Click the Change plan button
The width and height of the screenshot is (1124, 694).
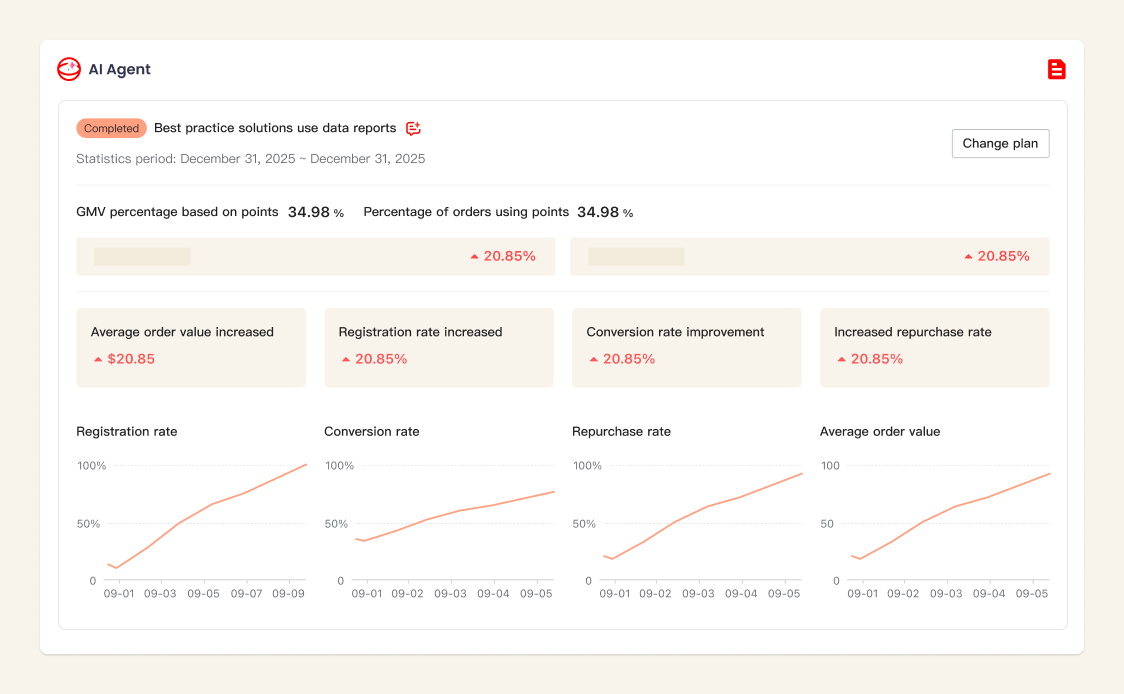(x=1000, y=143)
